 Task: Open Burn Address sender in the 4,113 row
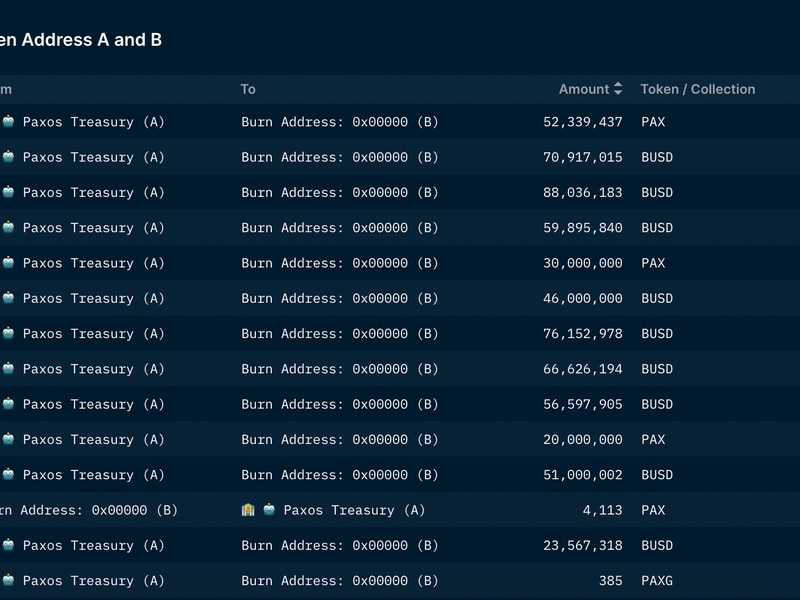pyautogui.click(x=88, y=510)
